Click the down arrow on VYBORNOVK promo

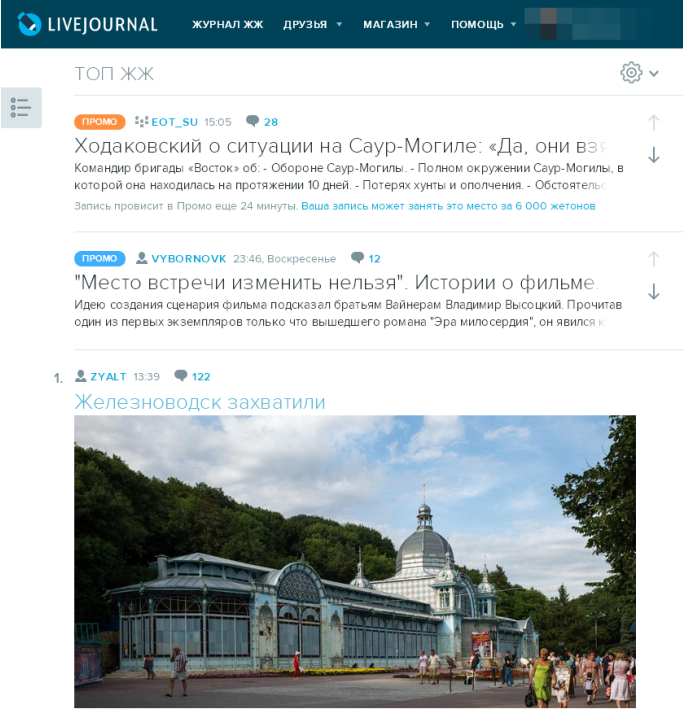653,291
